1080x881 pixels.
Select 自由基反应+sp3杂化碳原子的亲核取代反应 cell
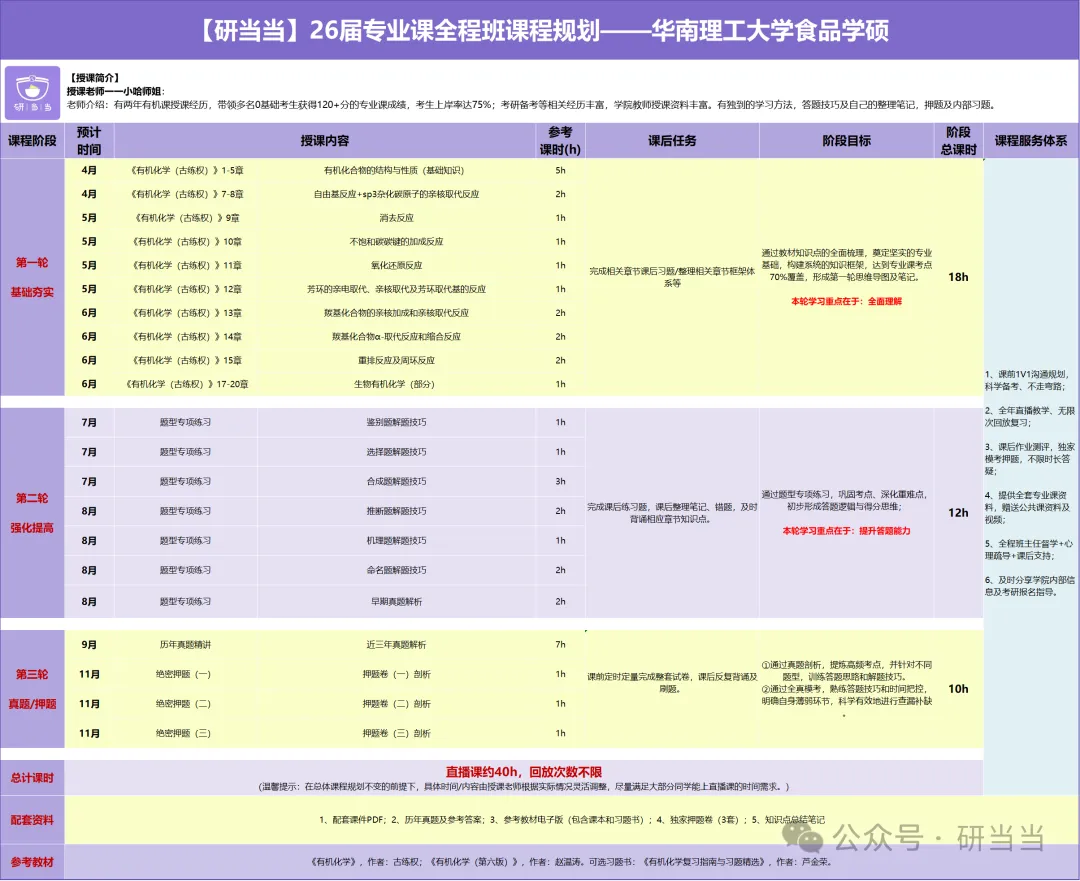click(x=397, y=194)
